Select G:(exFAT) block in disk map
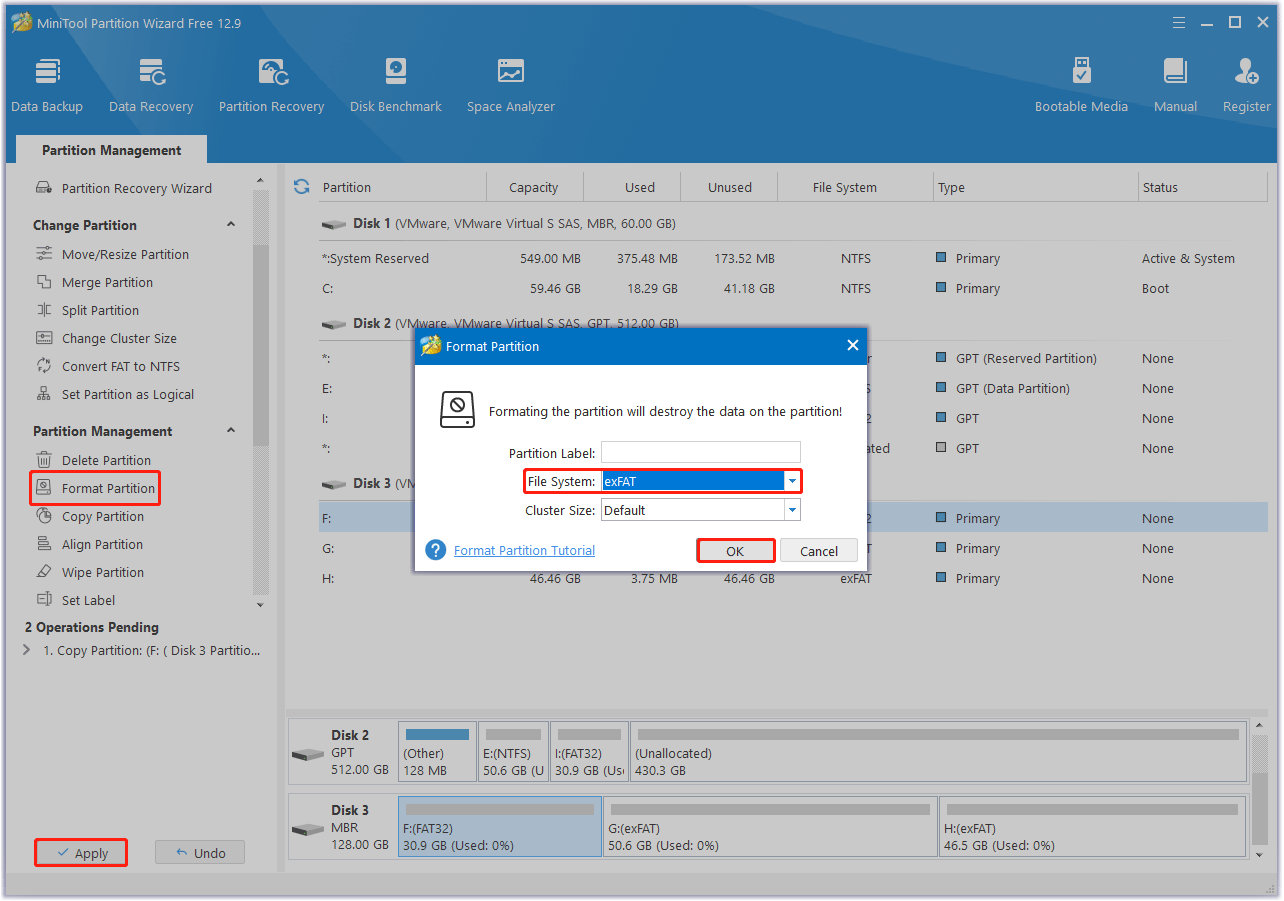The image size is (1284, 901). point(770,827)
